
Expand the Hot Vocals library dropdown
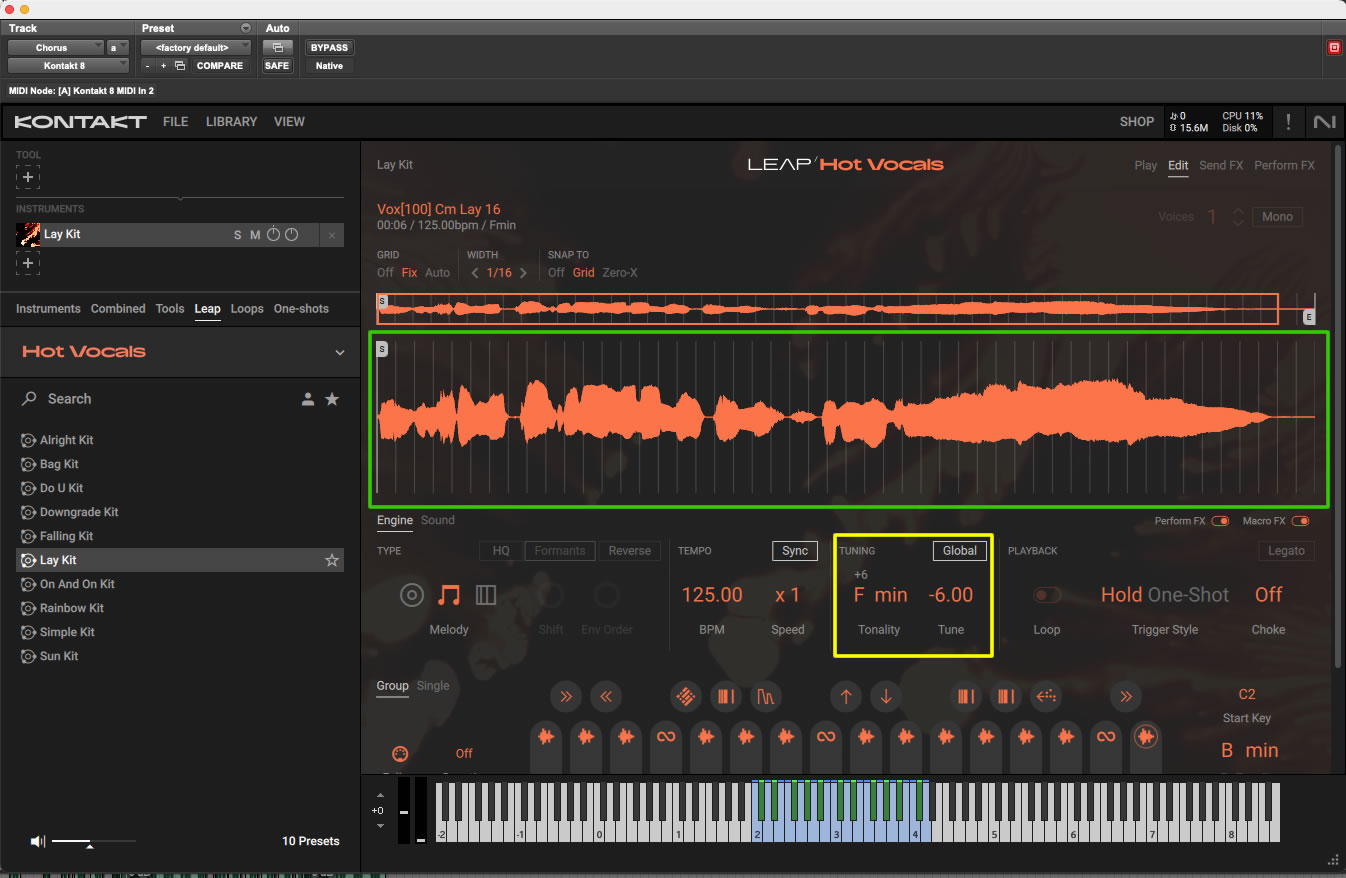pos(339,352)
